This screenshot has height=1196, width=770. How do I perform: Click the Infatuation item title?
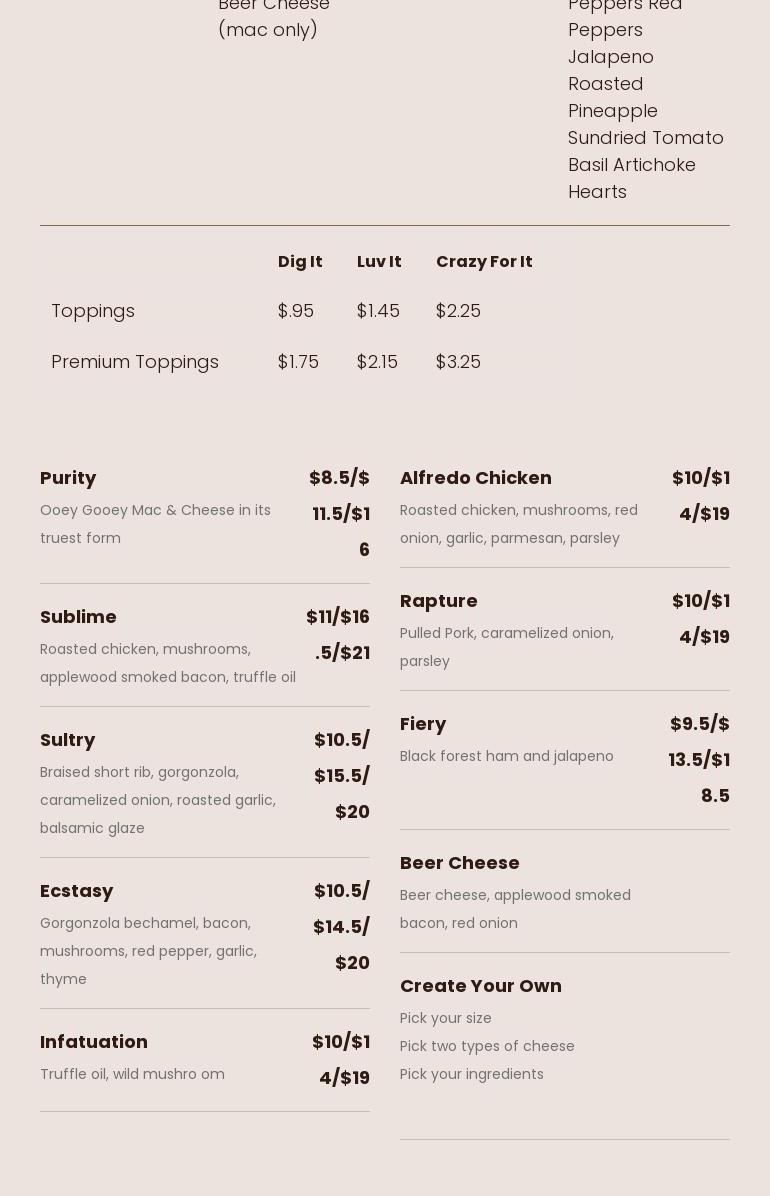tap(94, 1042)
